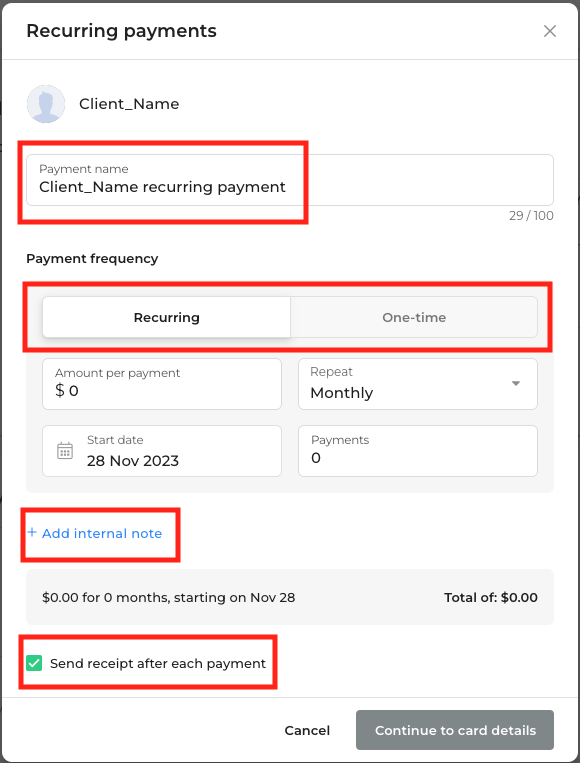This screenshot has height=763, width=580.
Task: Click the Total of $0.00 summary
Action: pyautogui.click(x=490, y=598)
